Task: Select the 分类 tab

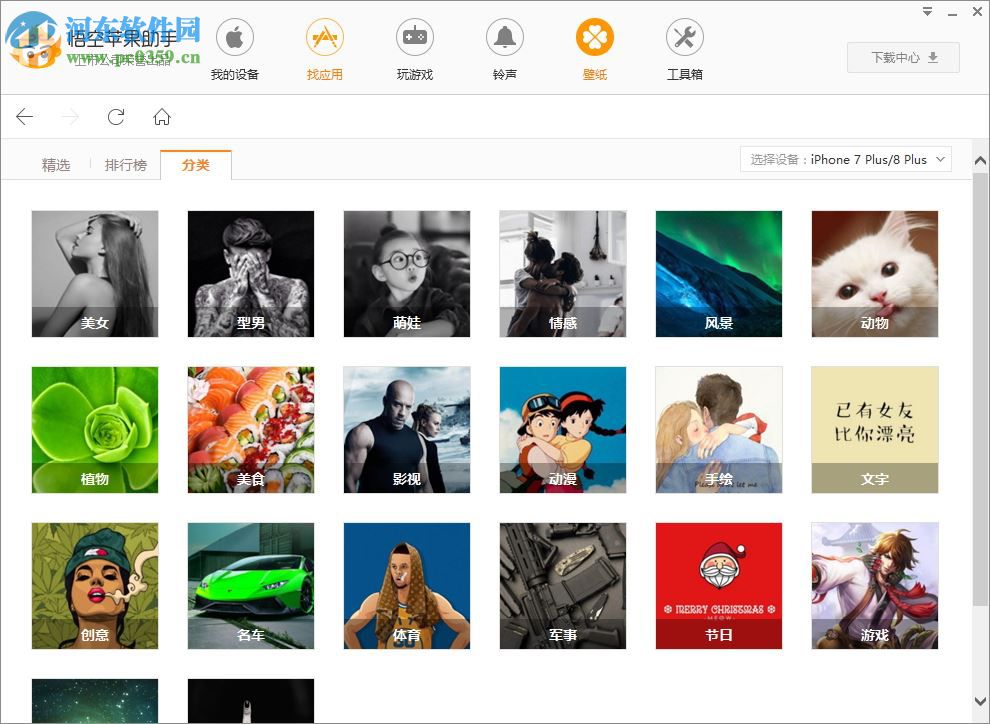Action: coord(196,165)
